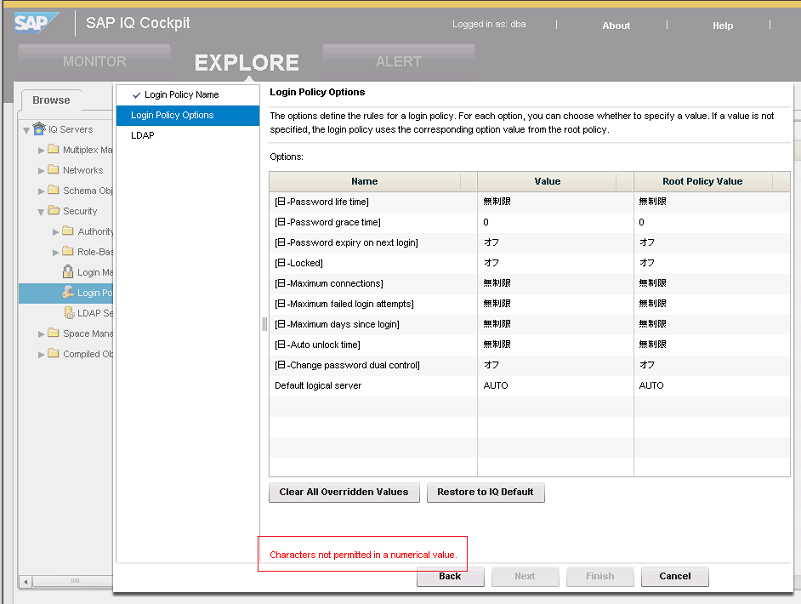801x604 pixels.
Task: Expand the Authority tree node
Action: click(56, 232)
